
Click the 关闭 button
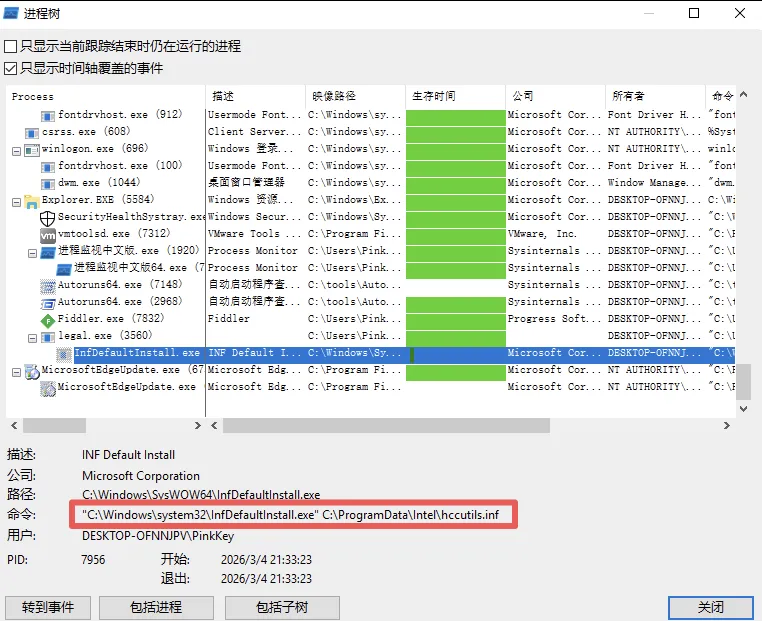[710, 607]
